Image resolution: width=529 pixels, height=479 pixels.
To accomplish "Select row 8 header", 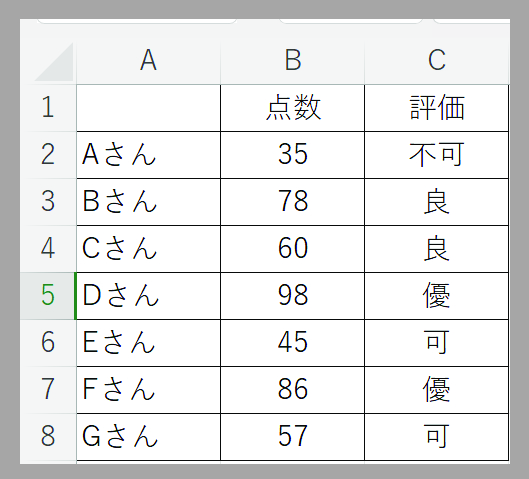I will [x=48, y=437].
